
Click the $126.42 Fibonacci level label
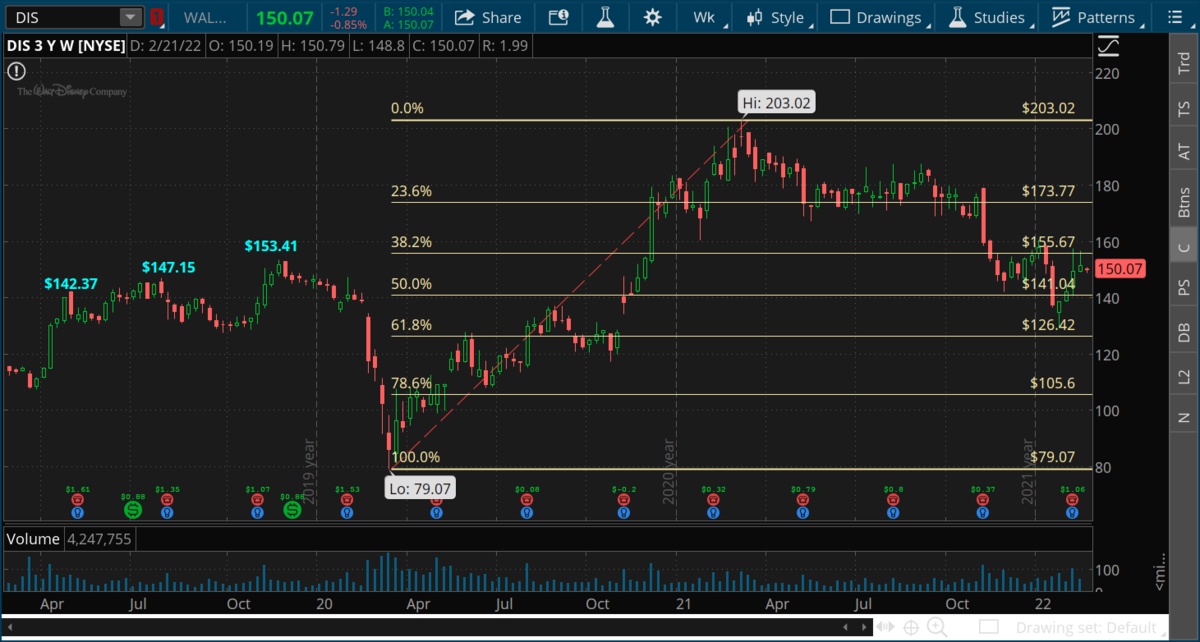(1048, 325)
